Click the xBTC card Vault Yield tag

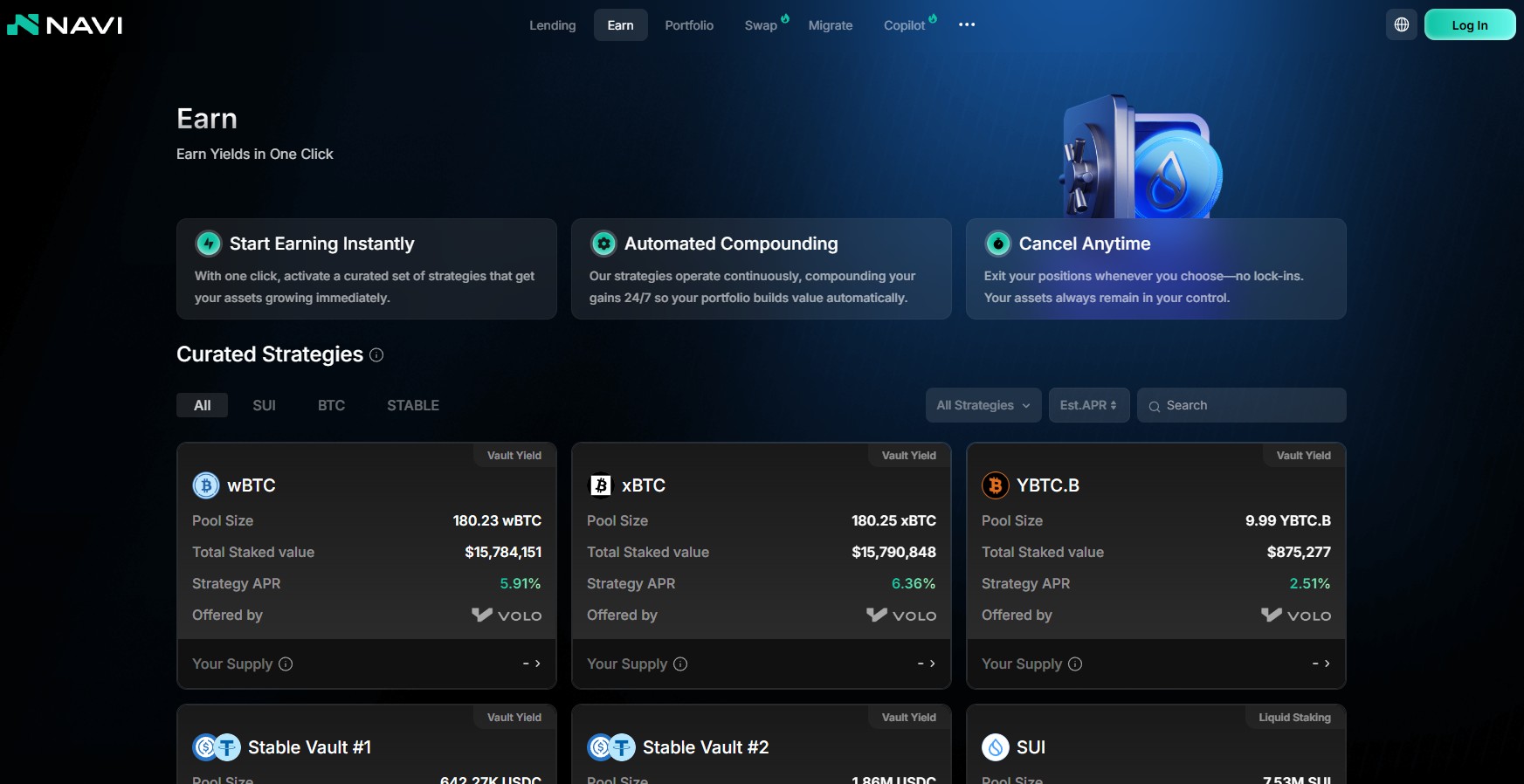tap(909, 456)
